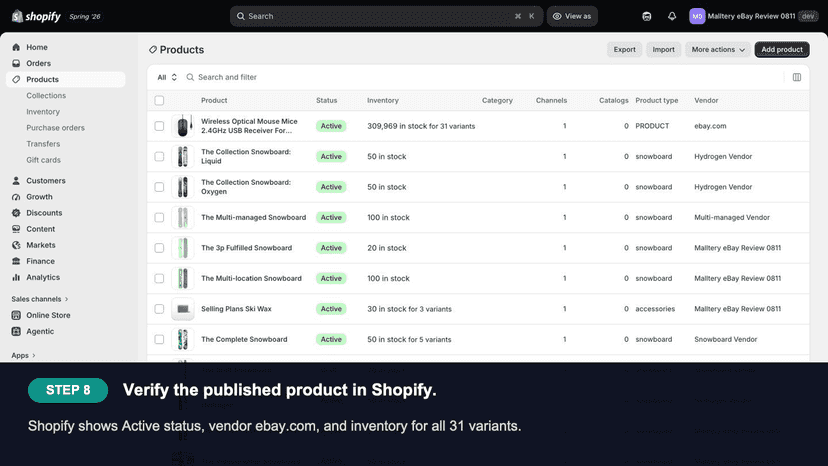Screen dimensions: 828x466
Task: Select the Multi-managed Snowboard checkbox
Action: pyautogui.click(x=159, y=218)
